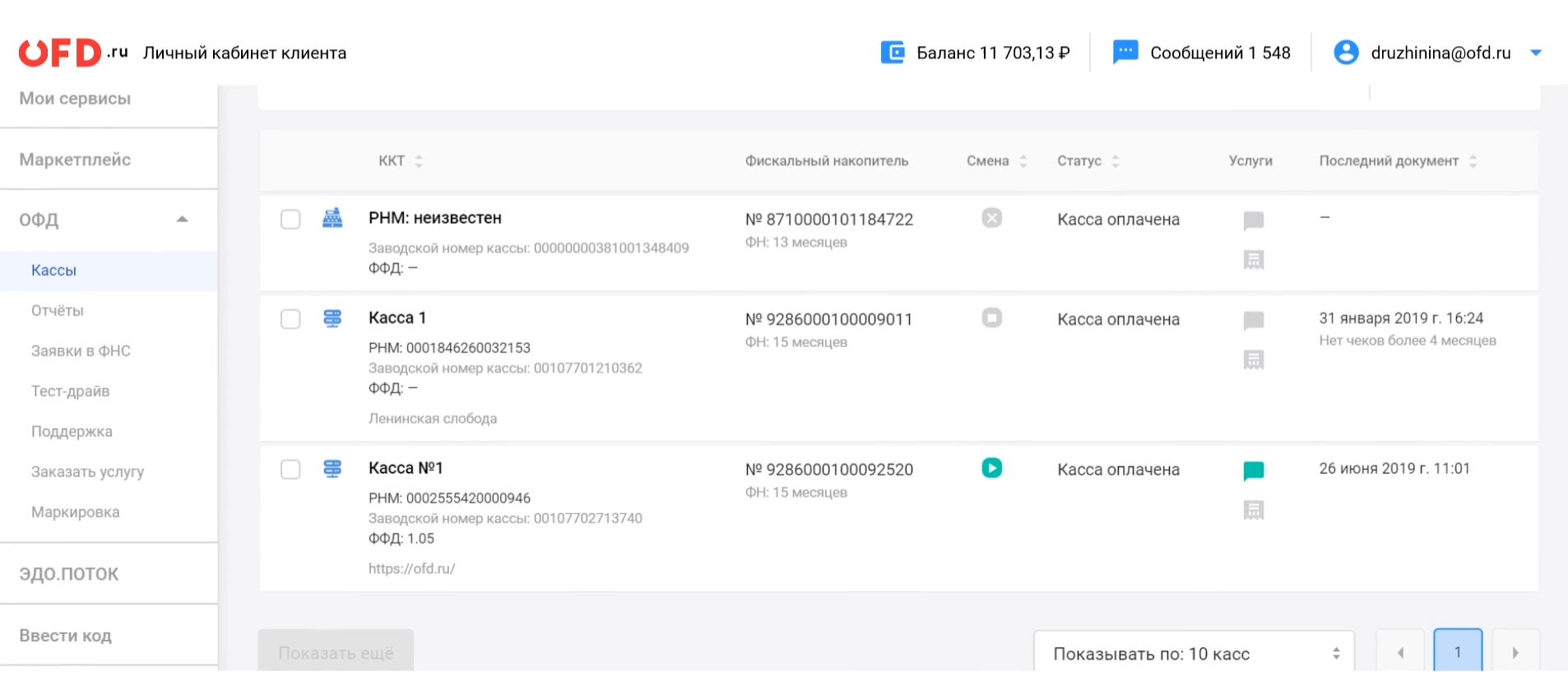This screenshot has width=1568, height=681.
Task: Click the Фискальный накопитель column header
Action: click(x=827, y=161)
